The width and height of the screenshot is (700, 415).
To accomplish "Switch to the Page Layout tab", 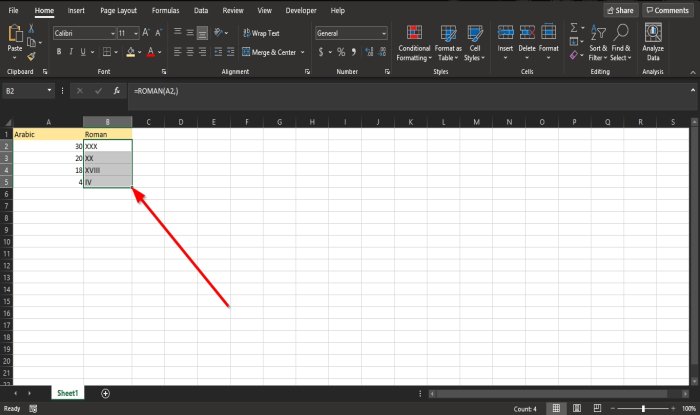I will point(118,10).
